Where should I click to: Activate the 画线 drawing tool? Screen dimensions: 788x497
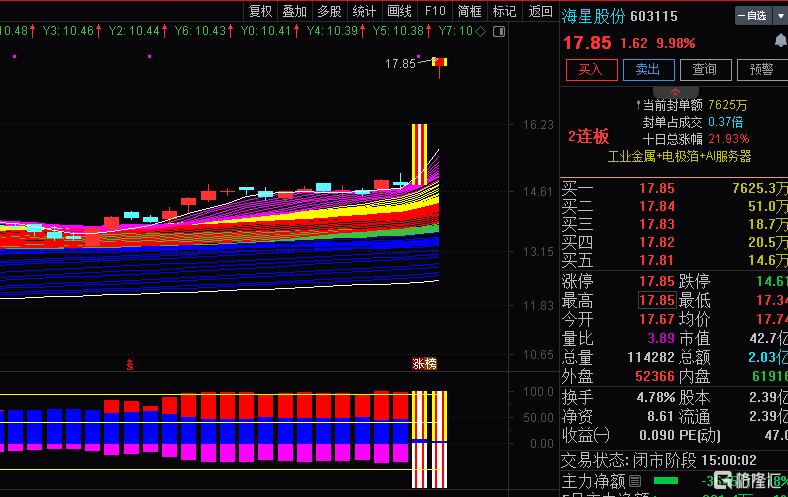[400, 11]
